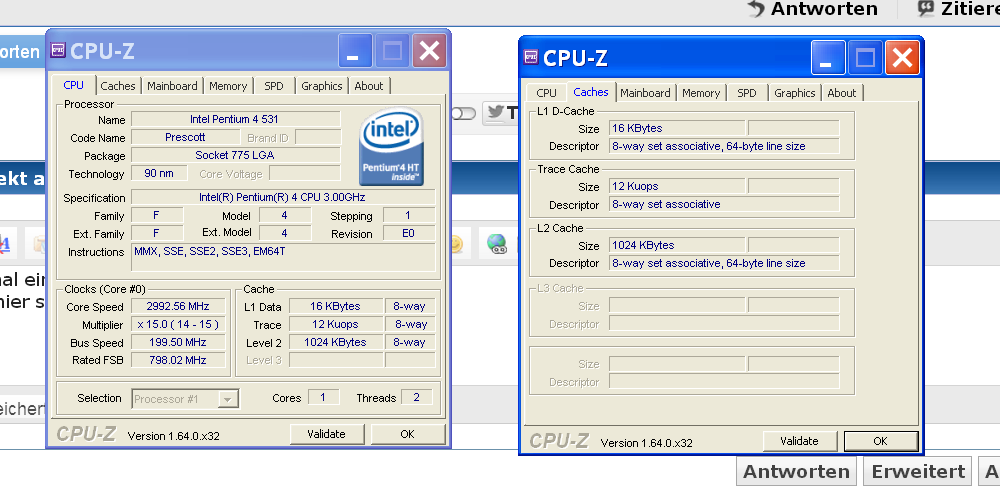Click the Twitter share icon behind the windows

[496, 113]
